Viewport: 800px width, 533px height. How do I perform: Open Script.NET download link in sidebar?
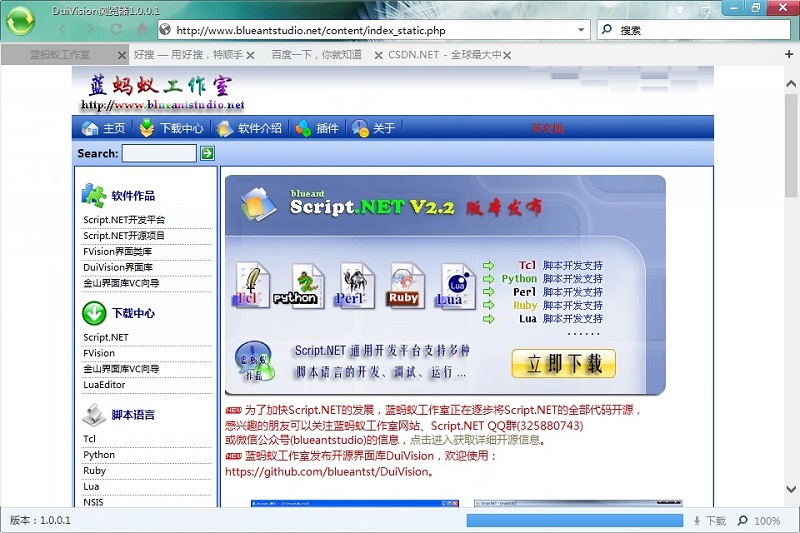pyautogui.click(x=106, y=337)
